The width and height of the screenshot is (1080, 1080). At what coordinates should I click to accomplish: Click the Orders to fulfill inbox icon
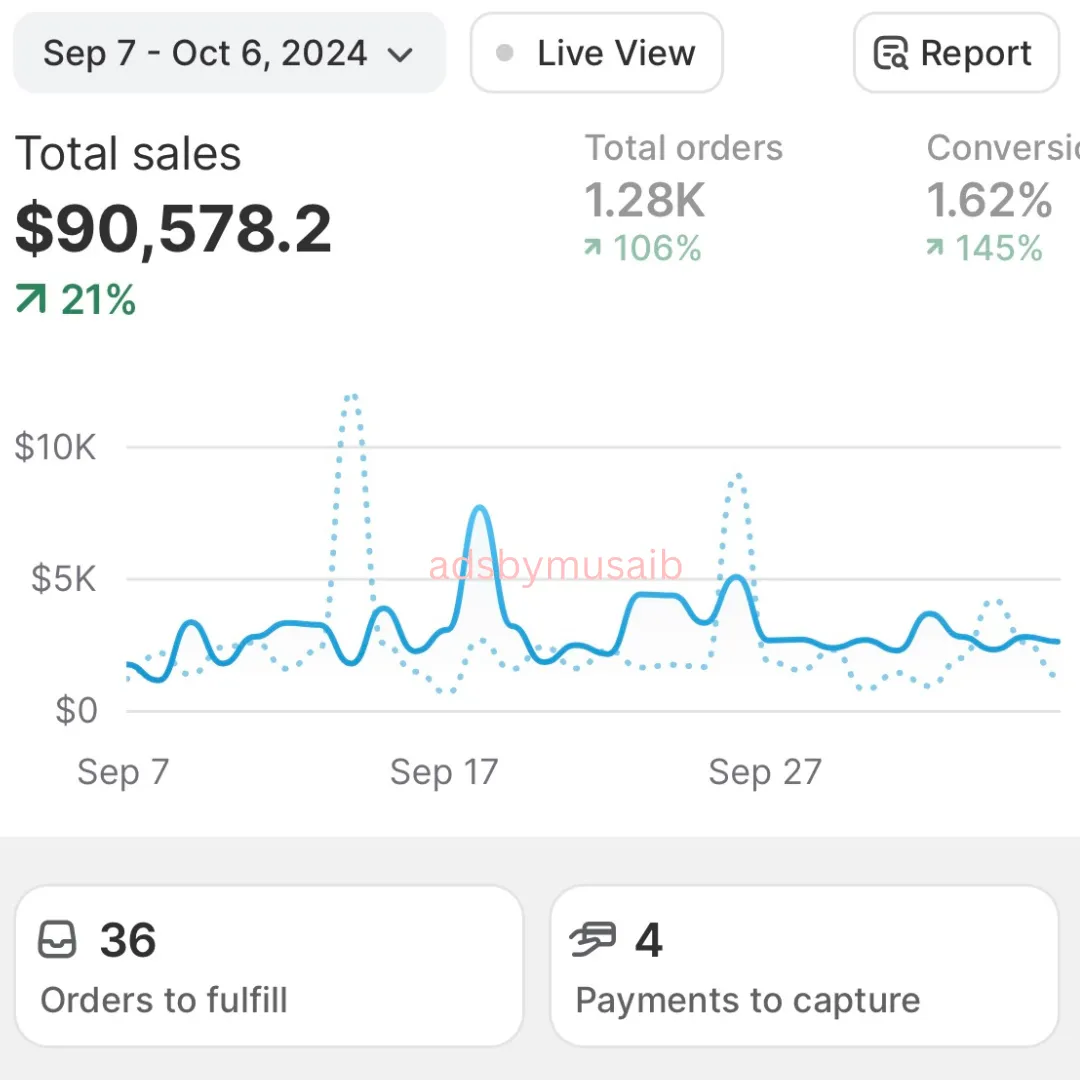tap(57, 940)
